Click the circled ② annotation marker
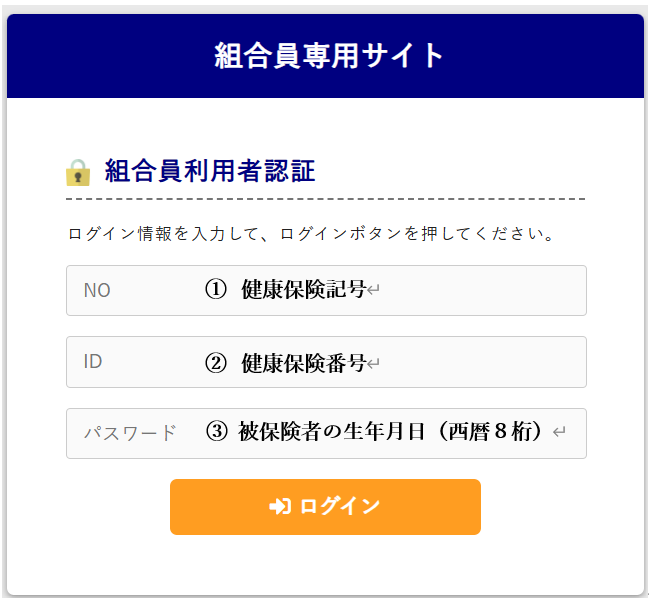 coord(216,363)
